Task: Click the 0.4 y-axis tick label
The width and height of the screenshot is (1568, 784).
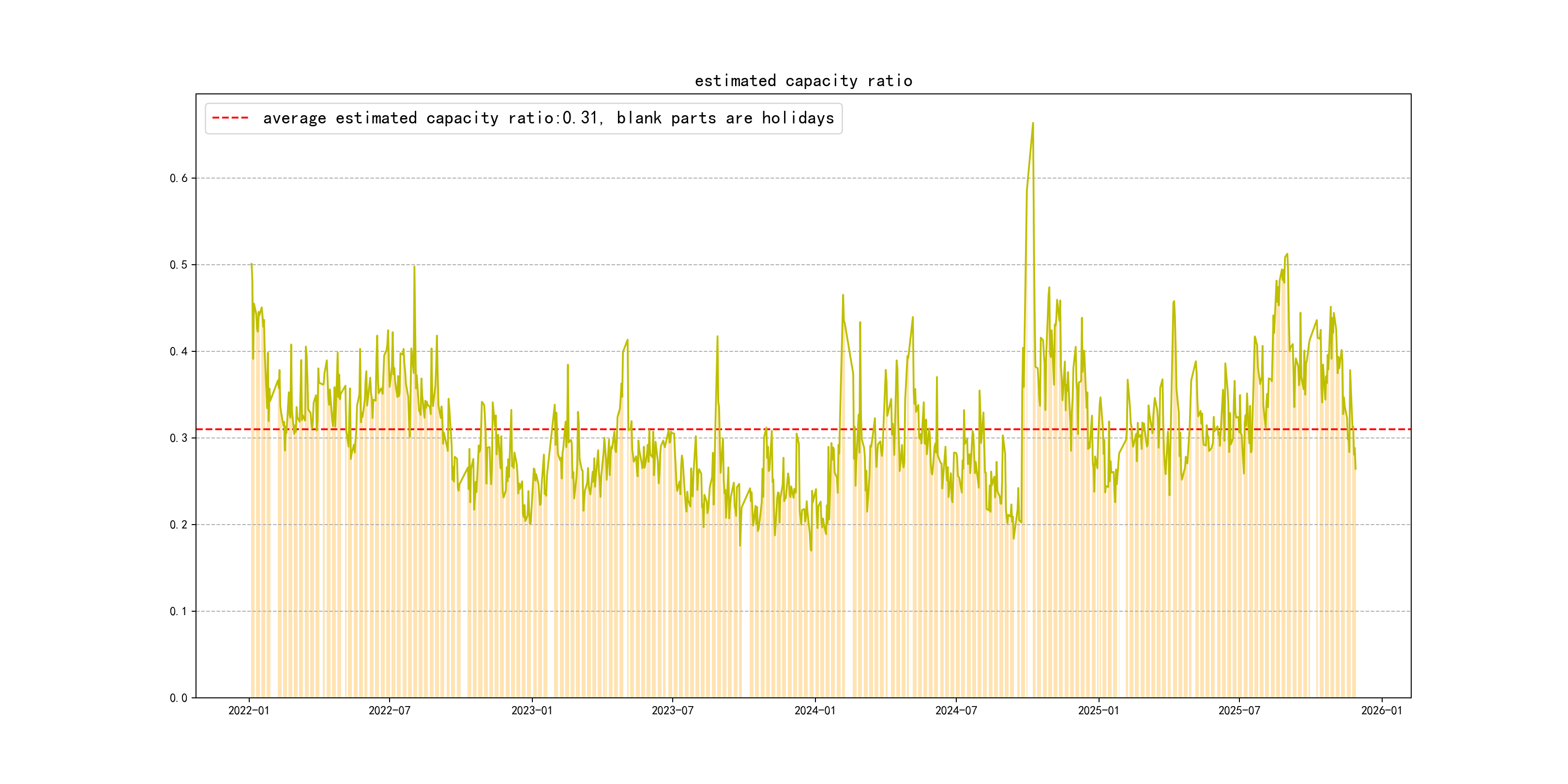Action: (179, 351)
